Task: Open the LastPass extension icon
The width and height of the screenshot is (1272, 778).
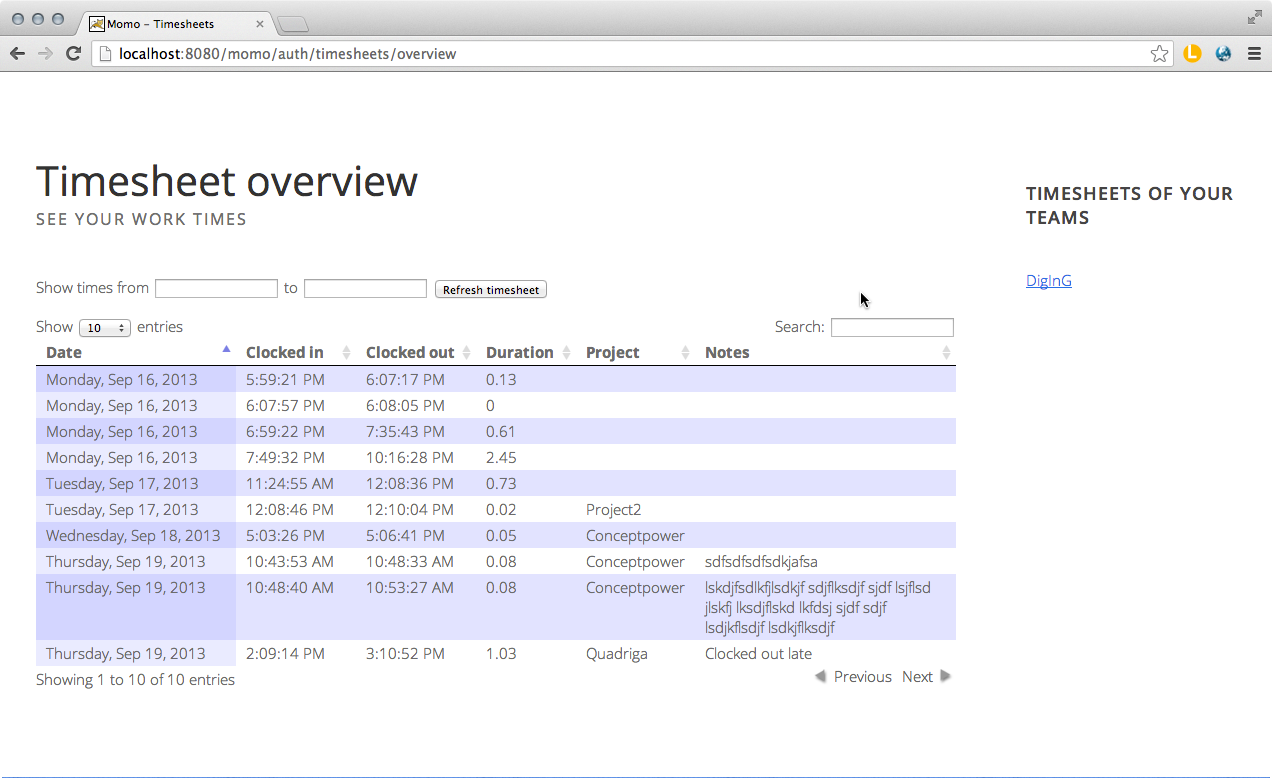Action: (1192, 54)
